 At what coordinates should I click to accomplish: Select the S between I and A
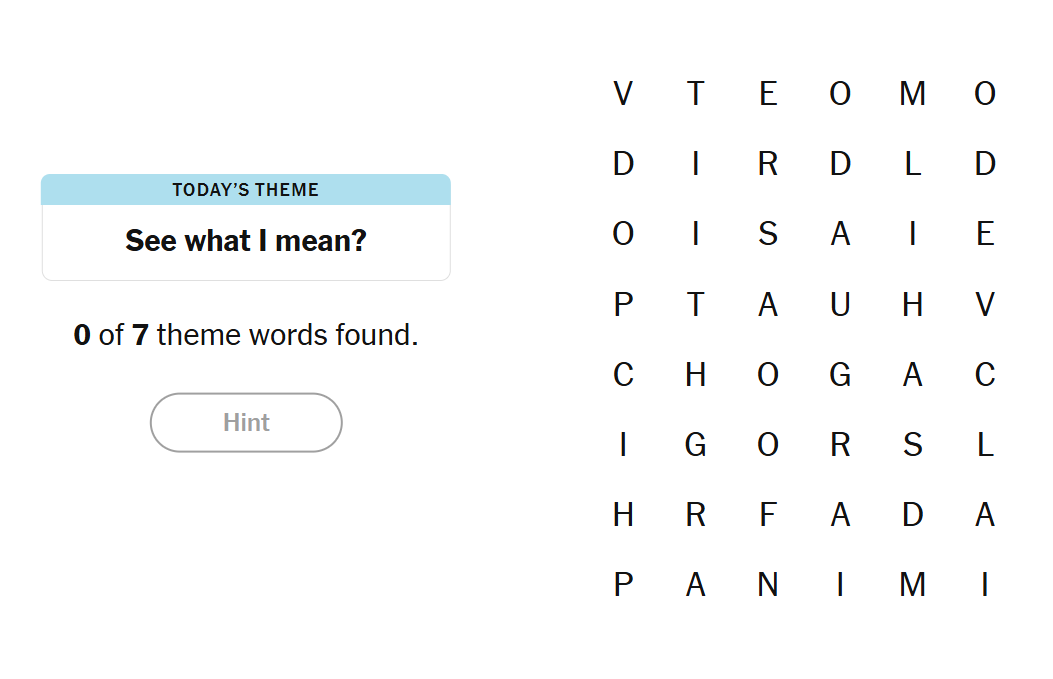(767, 234)
